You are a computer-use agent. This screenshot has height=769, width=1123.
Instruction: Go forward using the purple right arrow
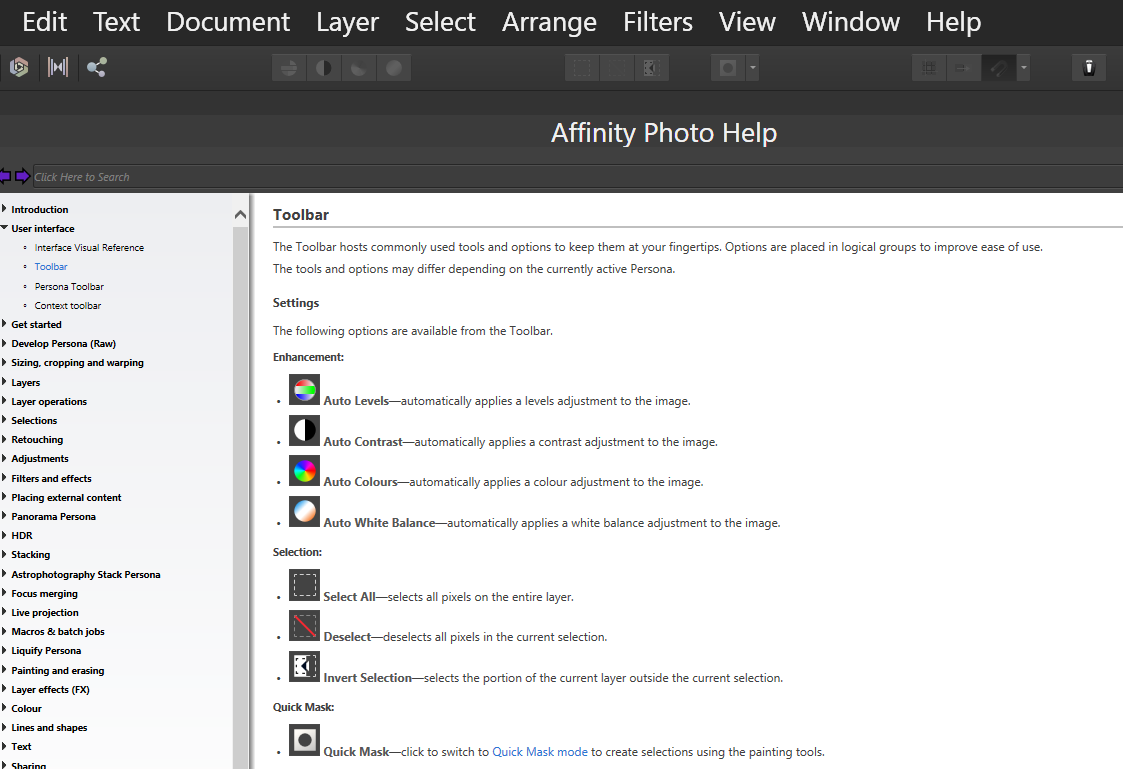22,176
